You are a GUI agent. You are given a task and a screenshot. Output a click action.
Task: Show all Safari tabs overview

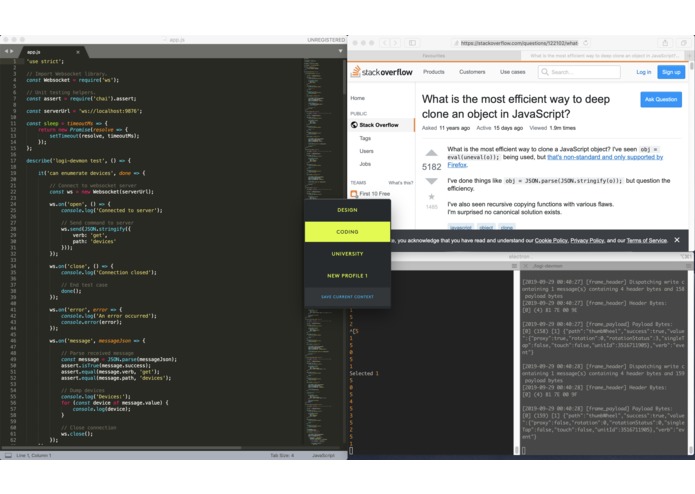tap(683, 43)
